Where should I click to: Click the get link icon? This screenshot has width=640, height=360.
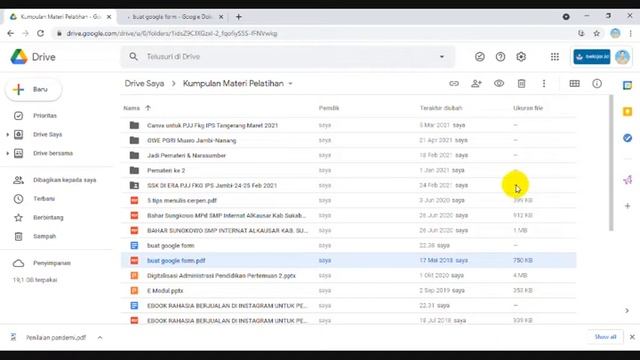(454, 83)
